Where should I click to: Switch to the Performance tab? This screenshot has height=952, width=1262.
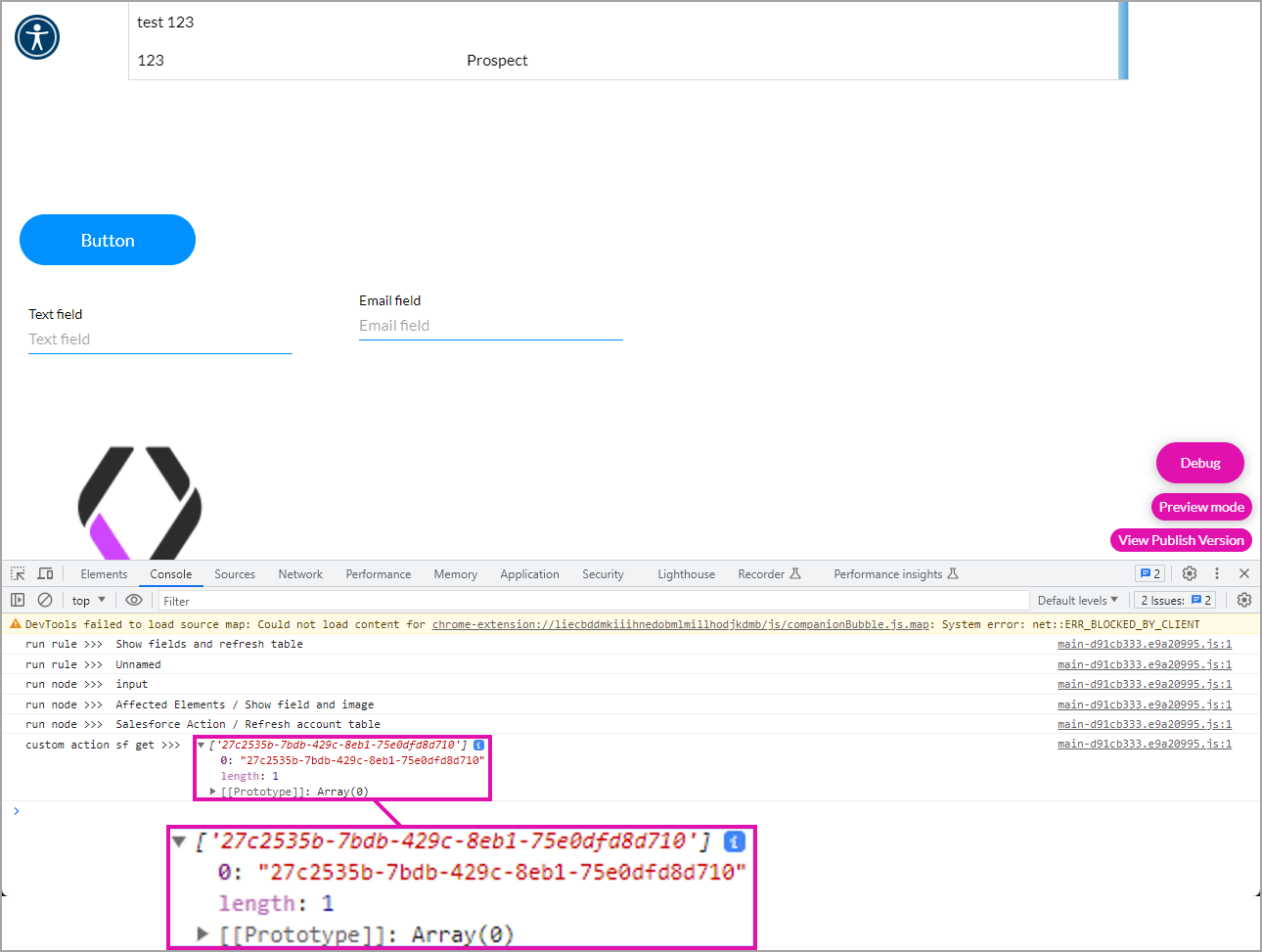(x=379, y=574)
